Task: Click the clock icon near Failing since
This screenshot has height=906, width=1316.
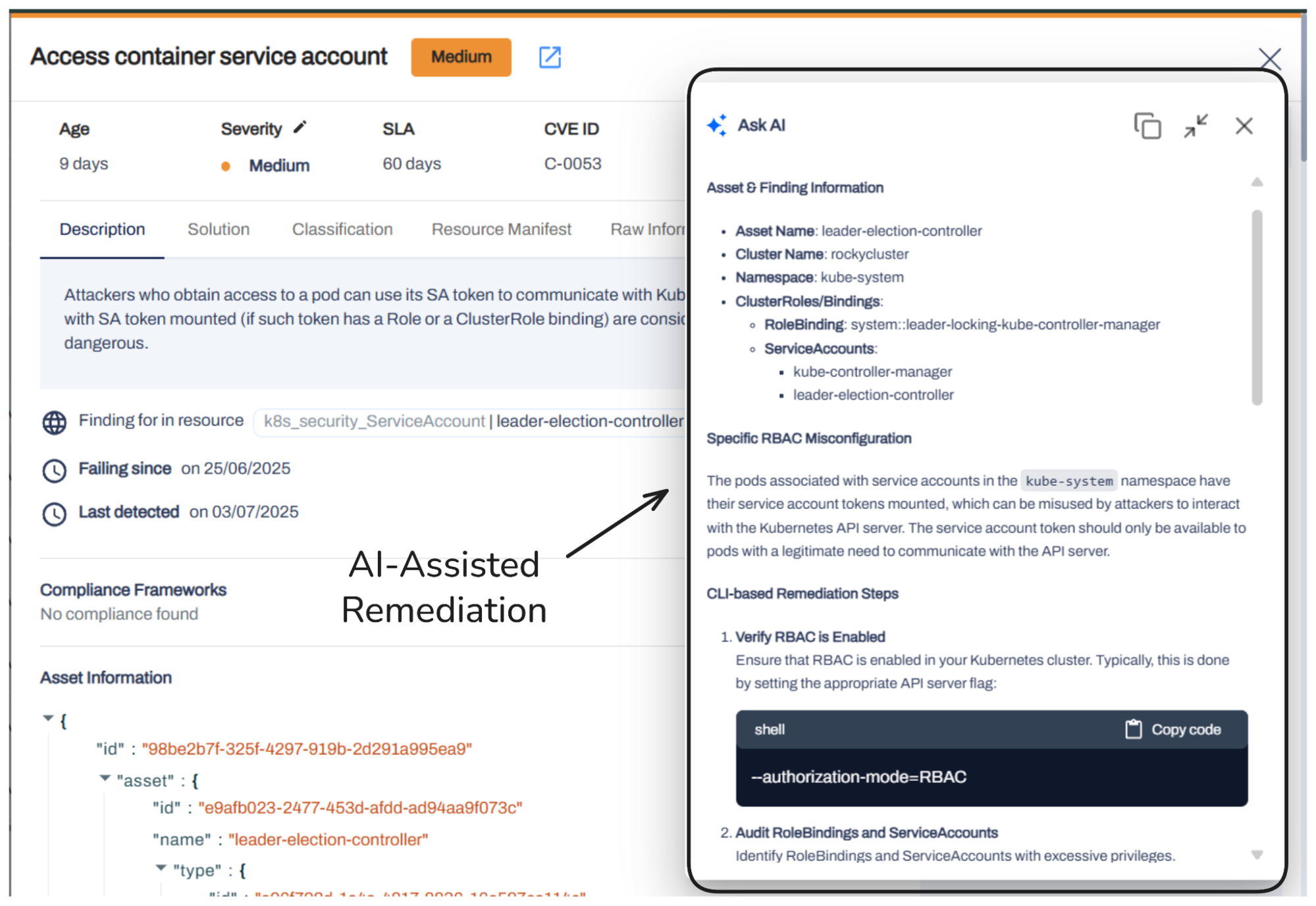Action: coord(55,470)
